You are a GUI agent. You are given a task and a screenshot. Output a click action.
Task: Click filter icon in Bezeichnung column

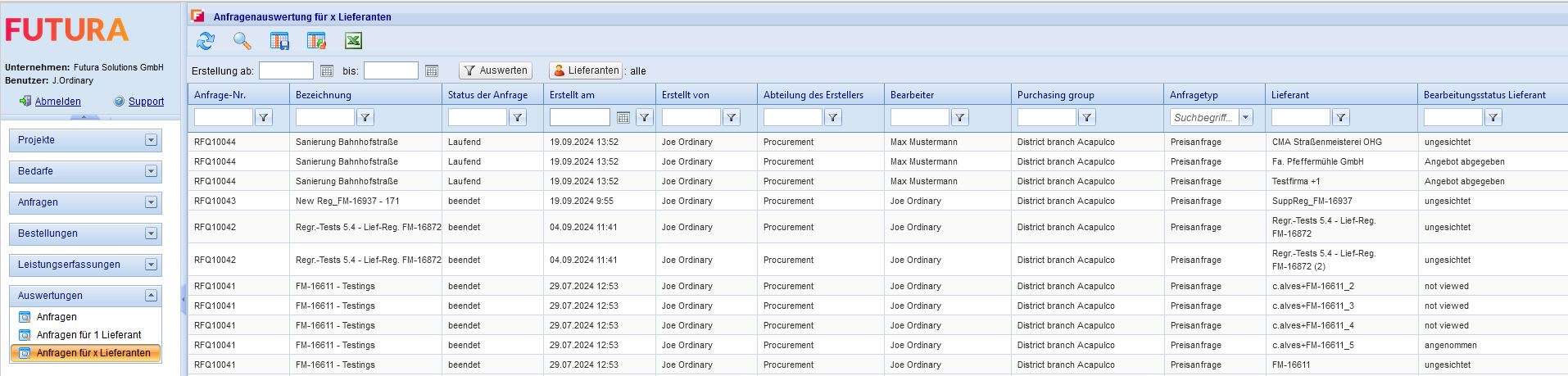tap(365, 118)
